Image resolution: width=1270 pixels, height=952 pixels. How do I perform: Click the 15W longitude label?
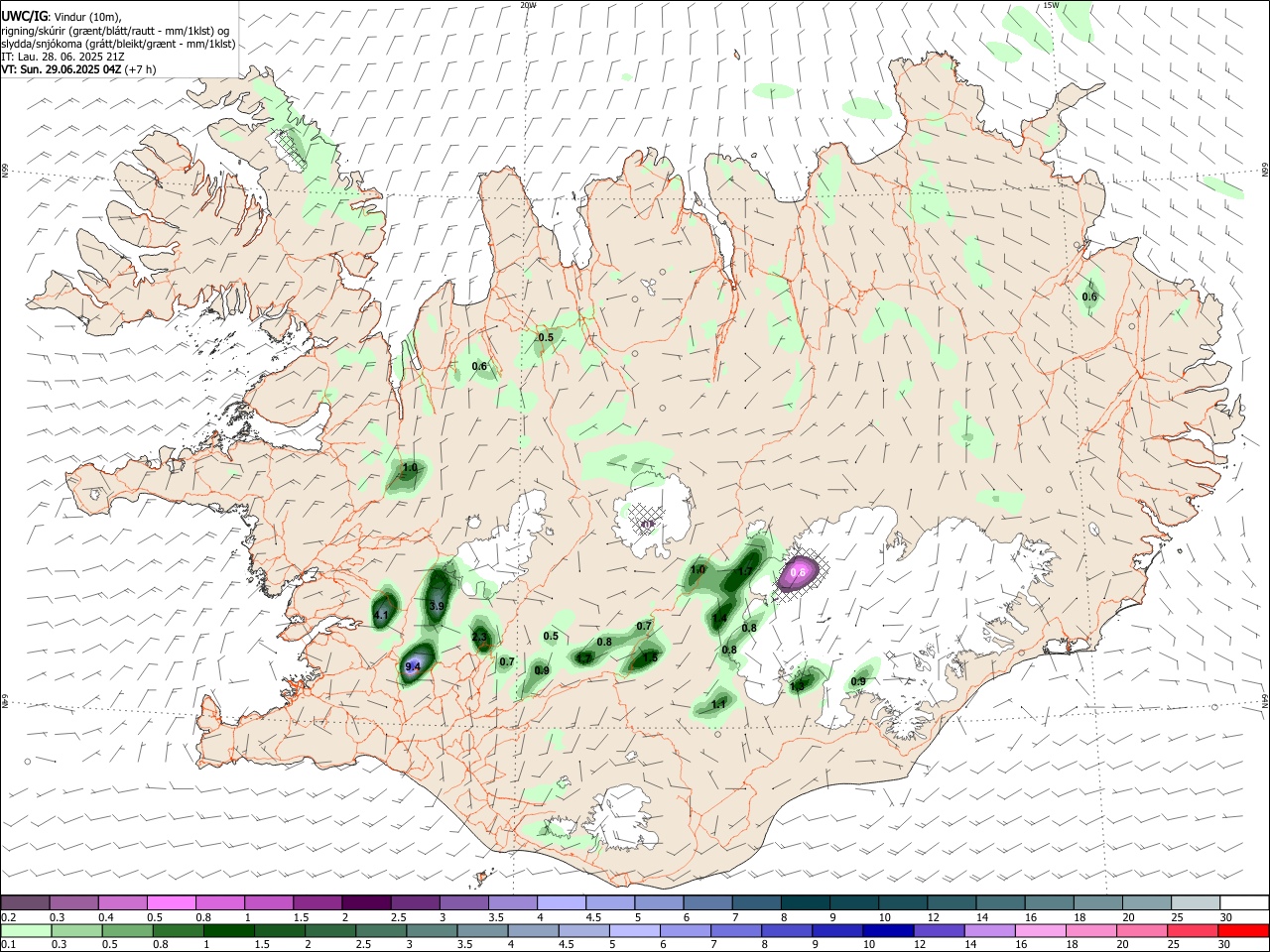(x=1052, y=5)
